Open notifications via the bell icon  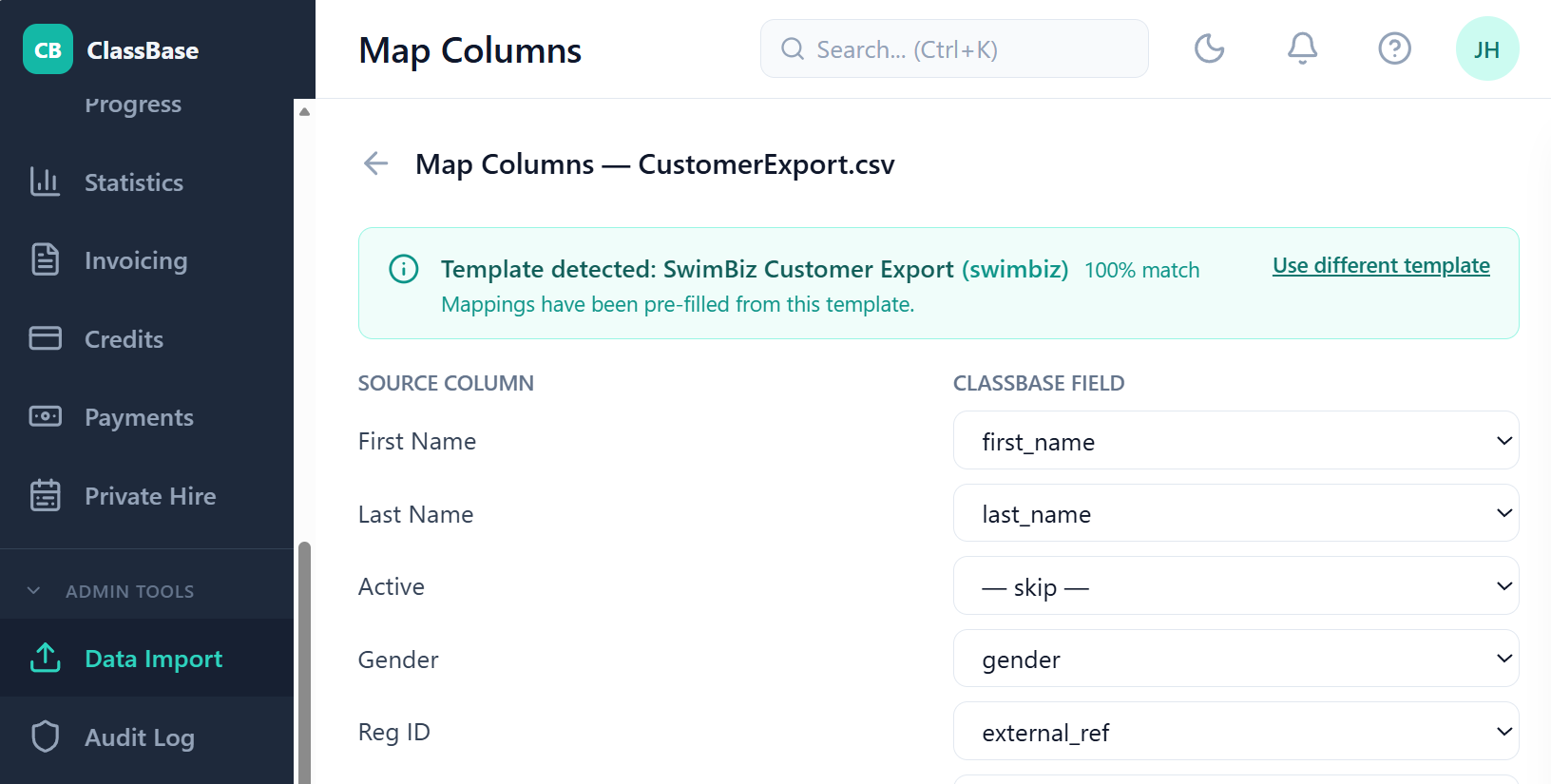[1302, 48]
